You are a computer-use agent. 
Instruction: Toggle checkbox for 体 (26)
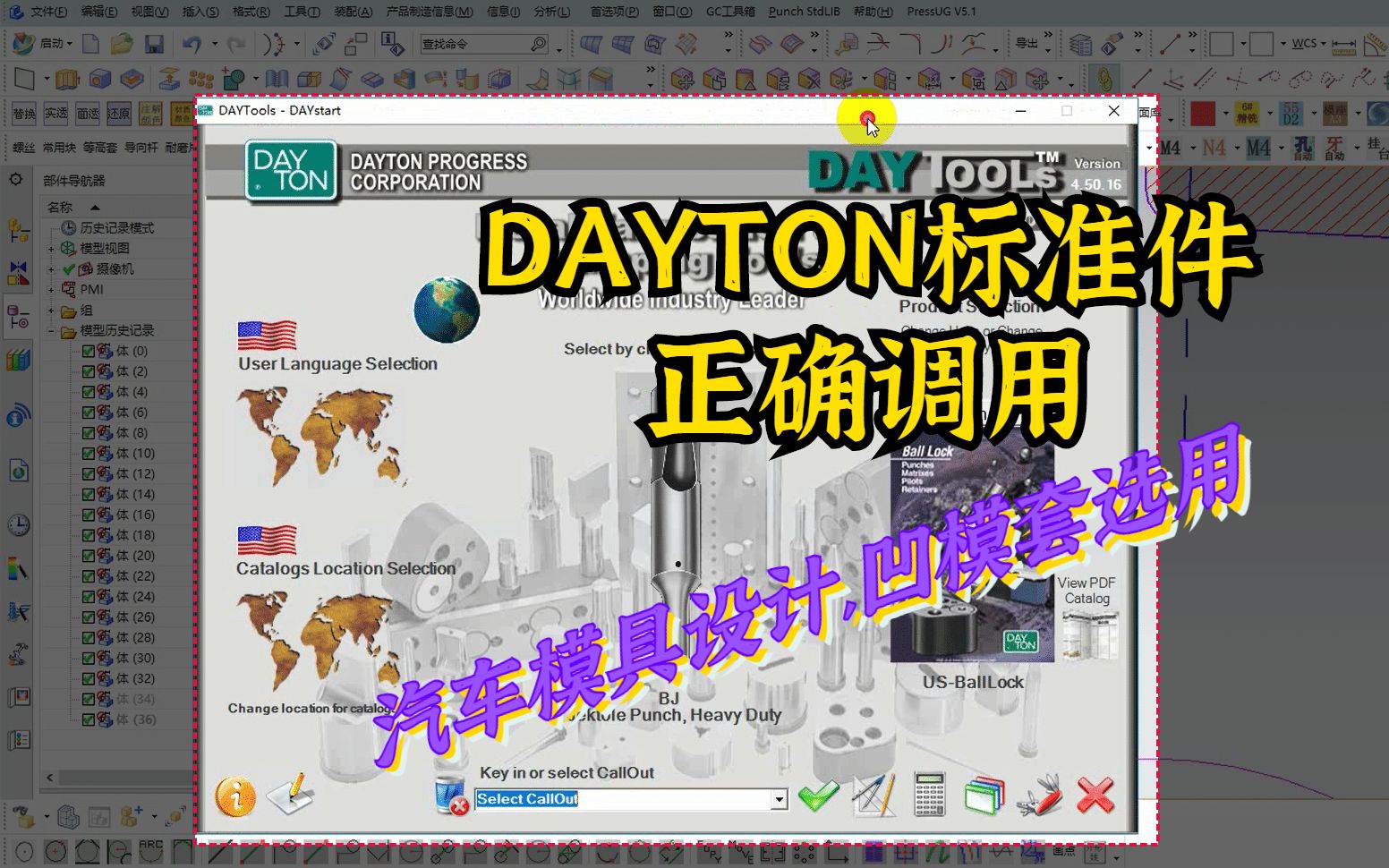click(89, 617)
